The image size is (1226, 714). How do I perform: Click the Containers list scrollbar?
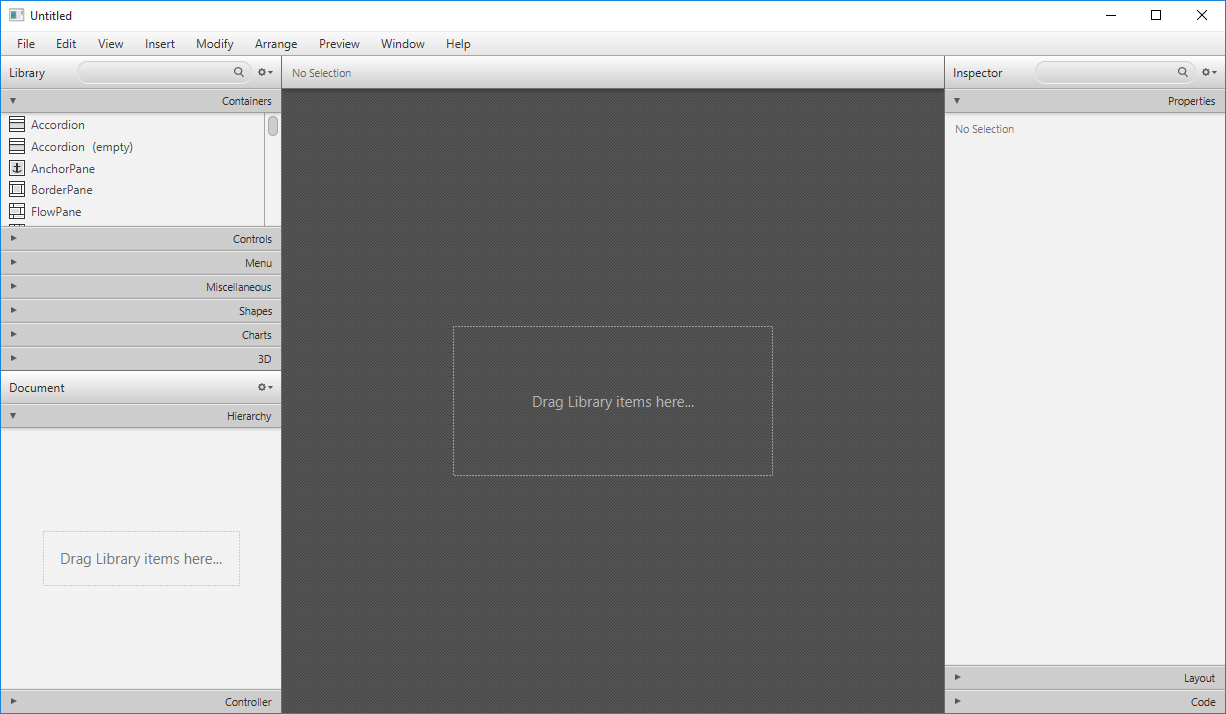(272, 125)
